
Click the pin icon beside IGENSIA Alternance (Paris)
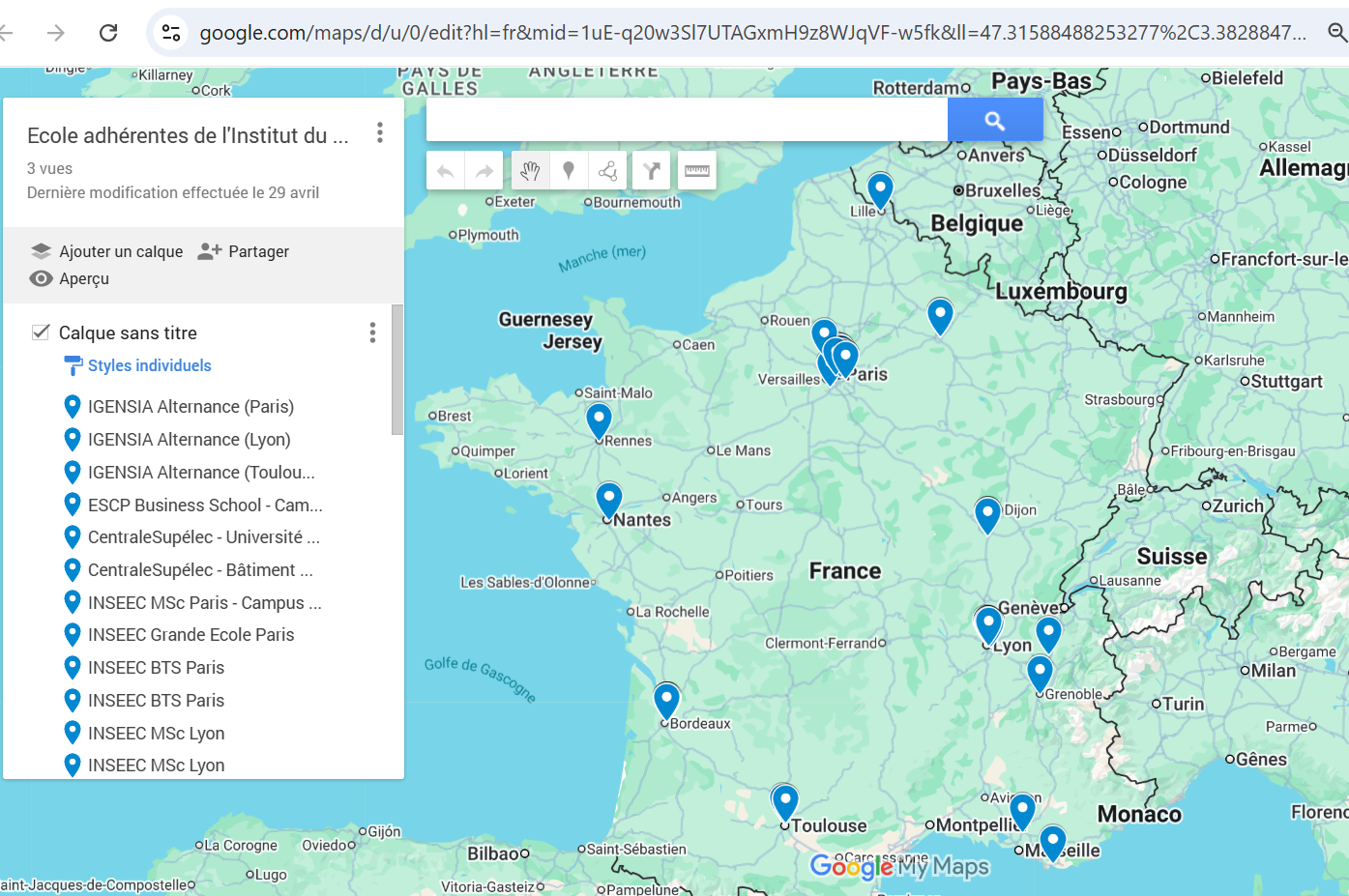pos(72,407)
